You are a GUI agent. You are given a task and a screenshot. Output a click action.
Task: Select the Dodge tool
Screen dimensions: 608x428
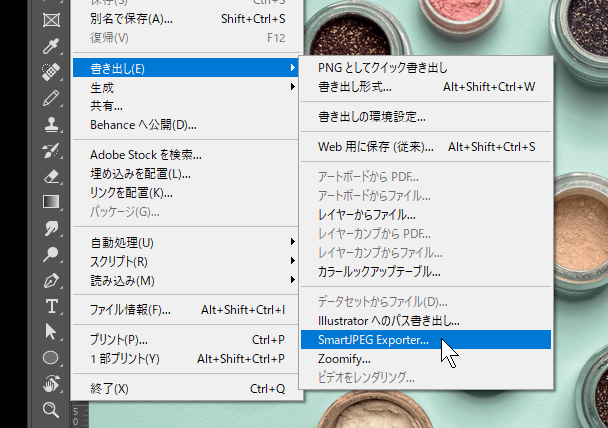pos(51,254)
